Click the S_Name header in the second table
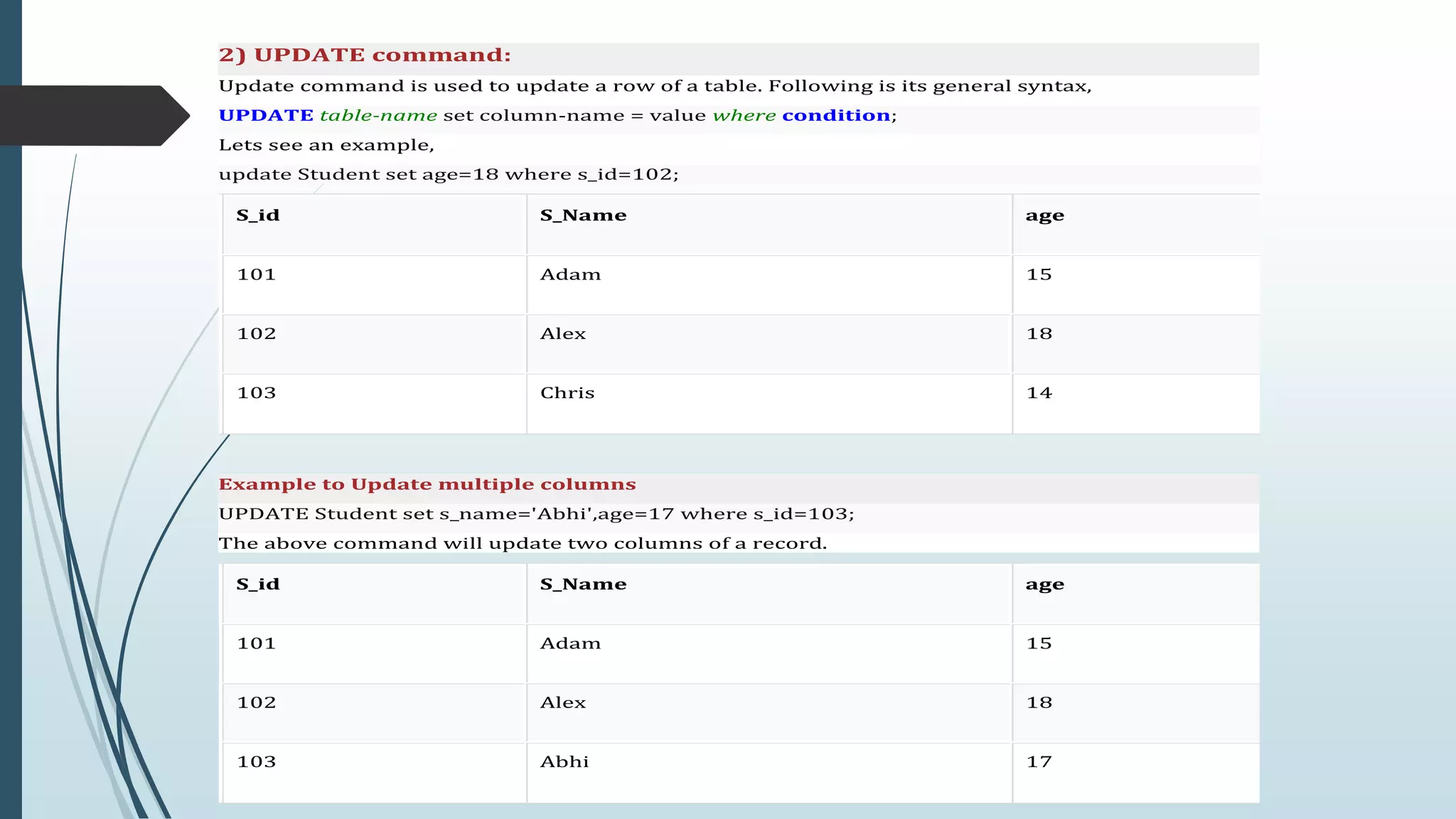This screenshot has width=1456, height=819. 769,594
